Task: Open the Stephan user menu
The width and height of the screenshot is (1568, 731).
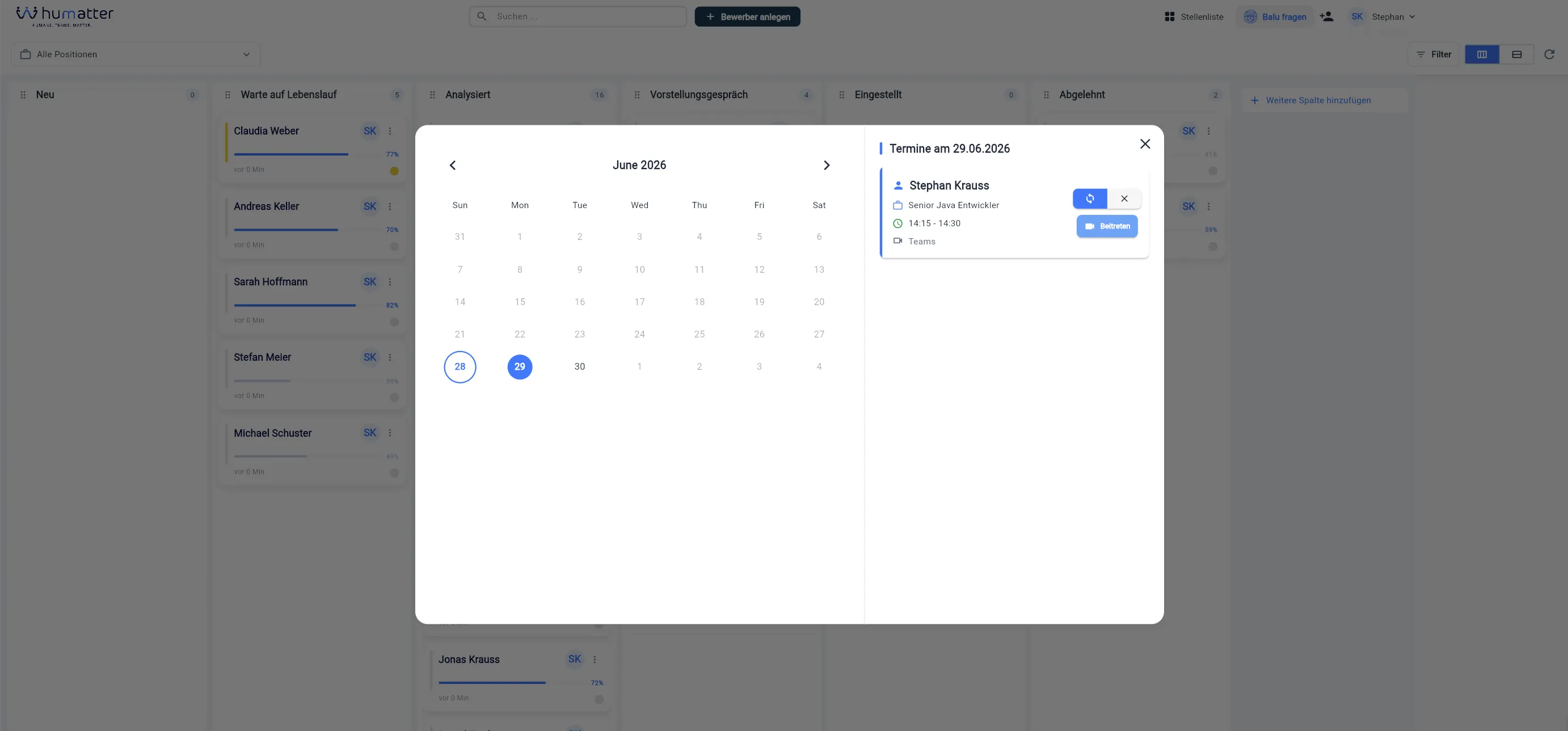Action: point(1382,17)
